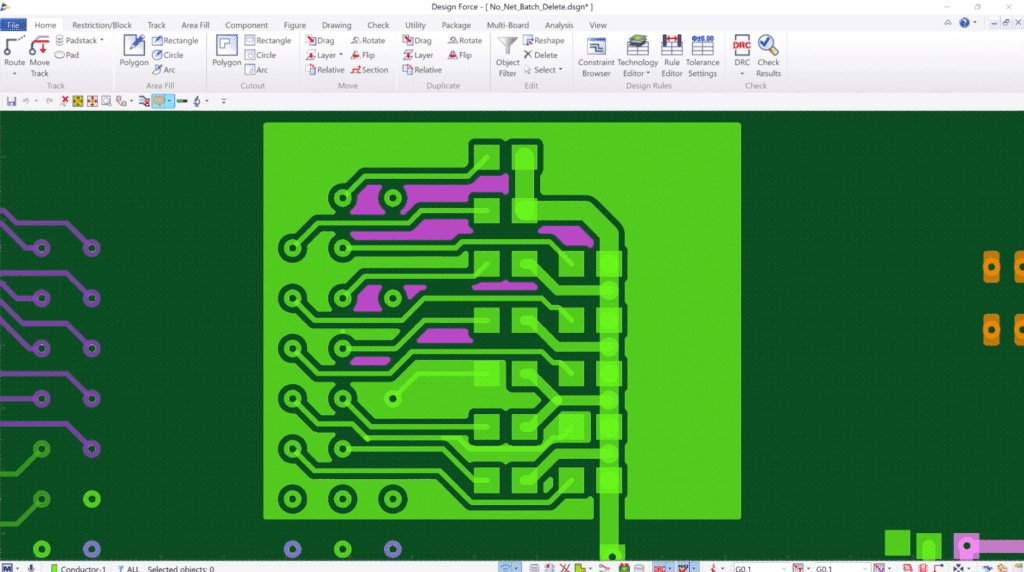The height and width of the screenshot is (572, 1024).
Task: Click the Cutout Polygon tool
Action: click(x=227, y=51)
